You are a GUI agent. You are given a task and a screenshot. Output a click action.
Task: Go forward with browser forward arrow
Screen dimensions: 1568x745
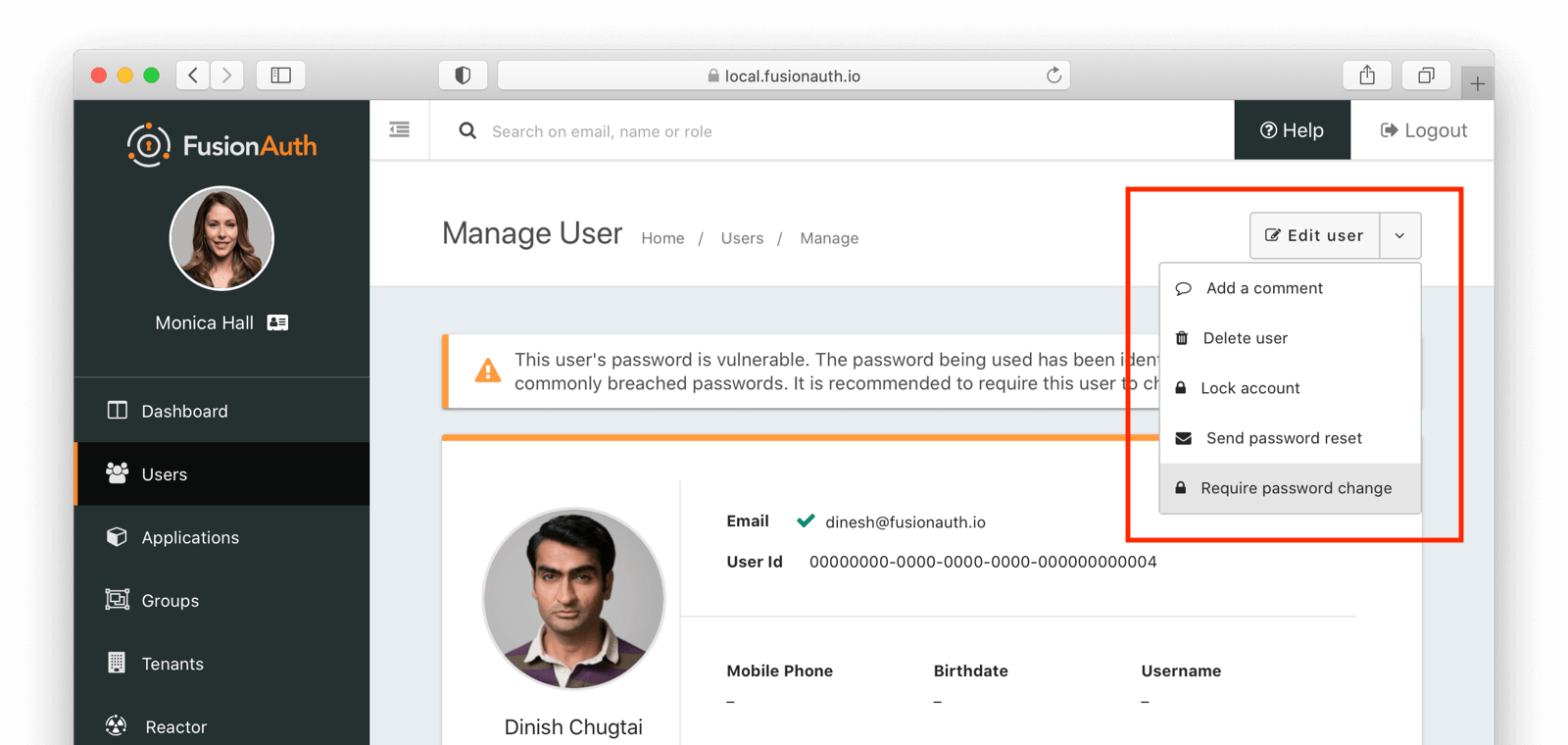(227, 75)
